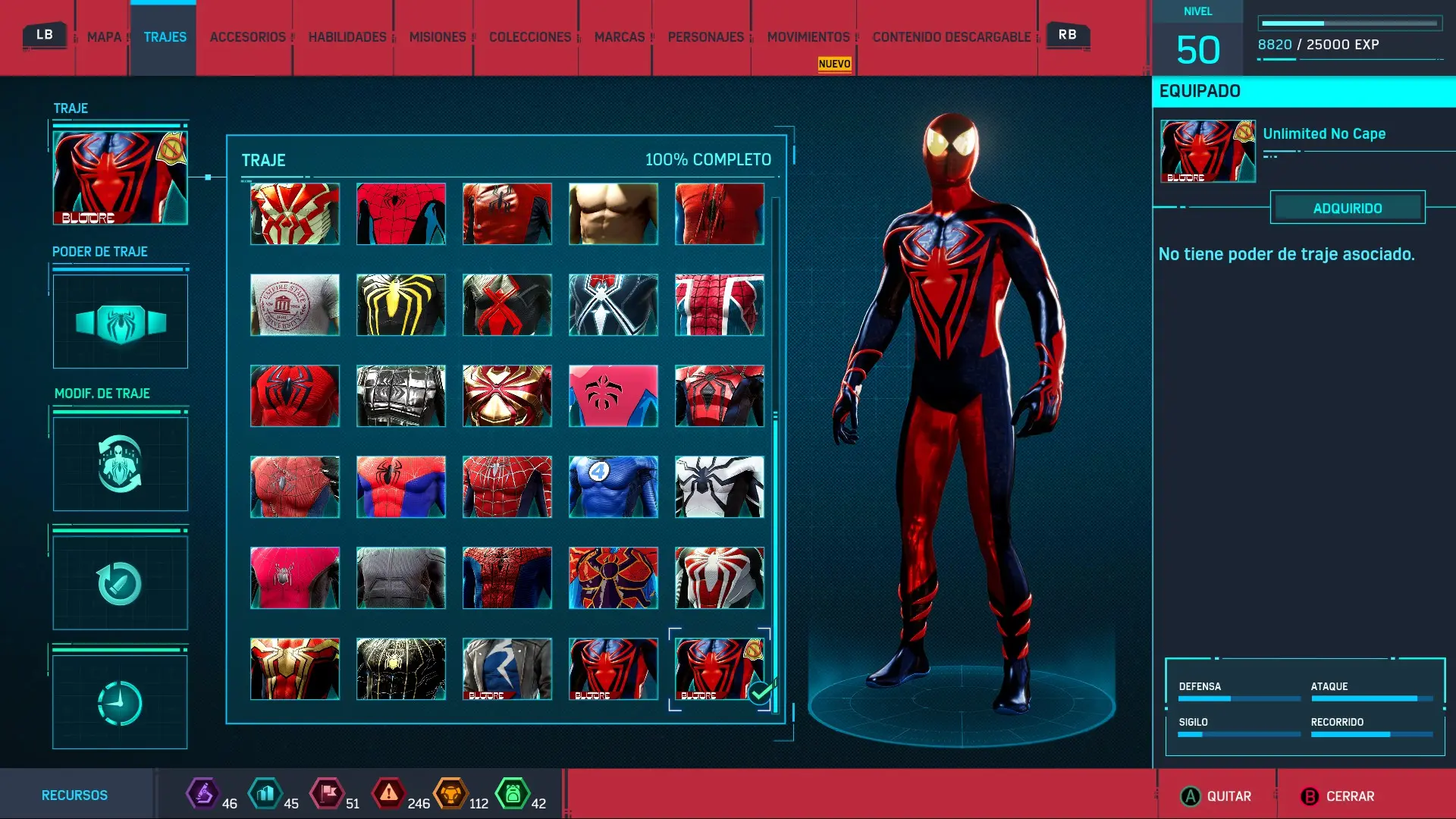Click the suit list vertical scrollbar
1456x819 pixels.
click(x=775, y=455)
